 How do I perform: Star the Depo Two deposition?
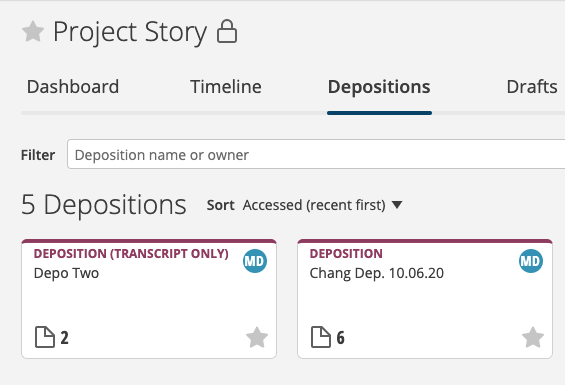click(257, 337)
